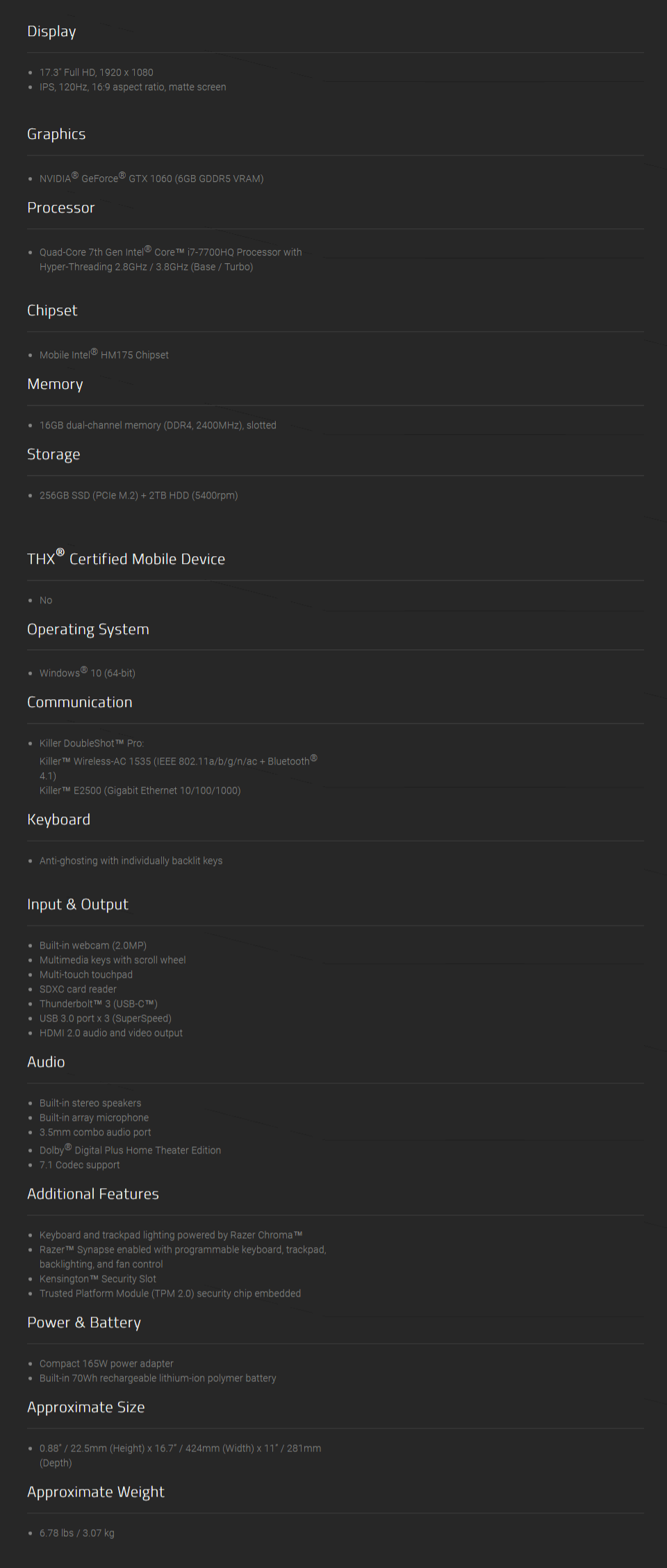Screen dimensions: 667x1568
Task: Click the Audio section heading
Action: (x=46, y=1062)
